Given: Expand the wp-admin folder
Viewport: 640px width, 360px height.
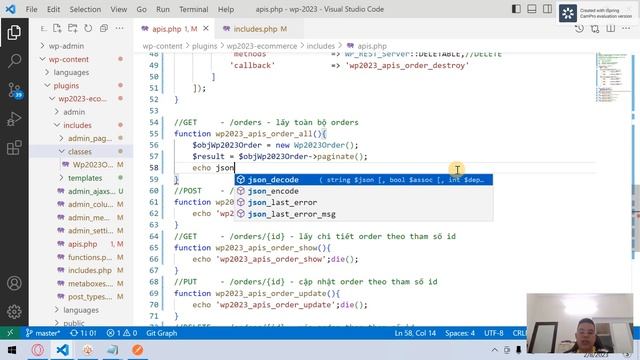Looking at the screenshot, I should (x=66, y=46).
